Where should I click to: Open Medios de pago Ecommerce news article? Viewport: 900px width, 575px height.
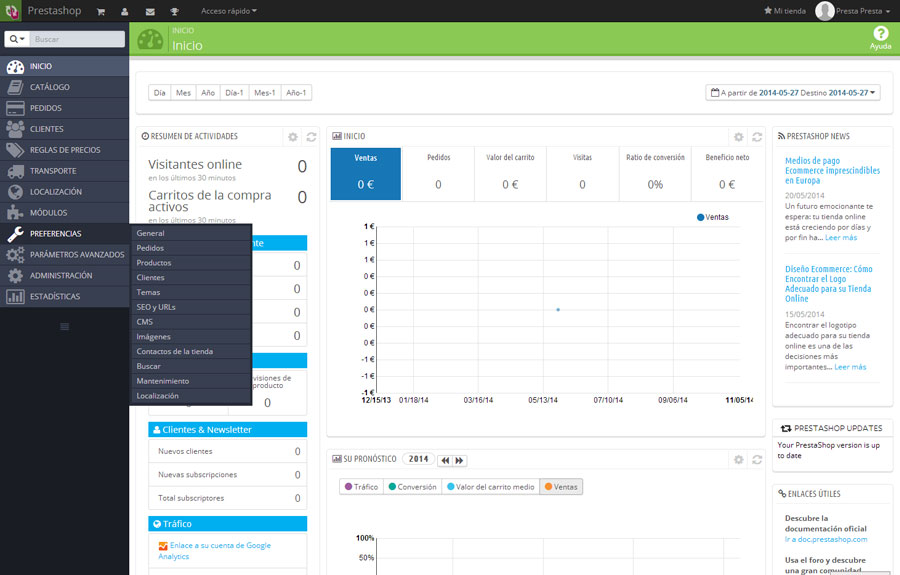[832, 170]
